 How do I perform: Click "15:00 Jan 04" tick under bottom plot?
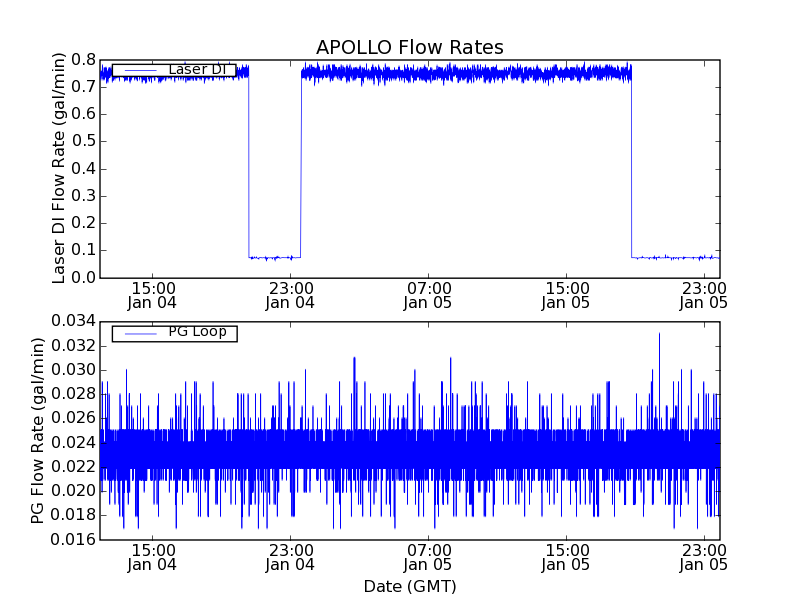[152, 557]
